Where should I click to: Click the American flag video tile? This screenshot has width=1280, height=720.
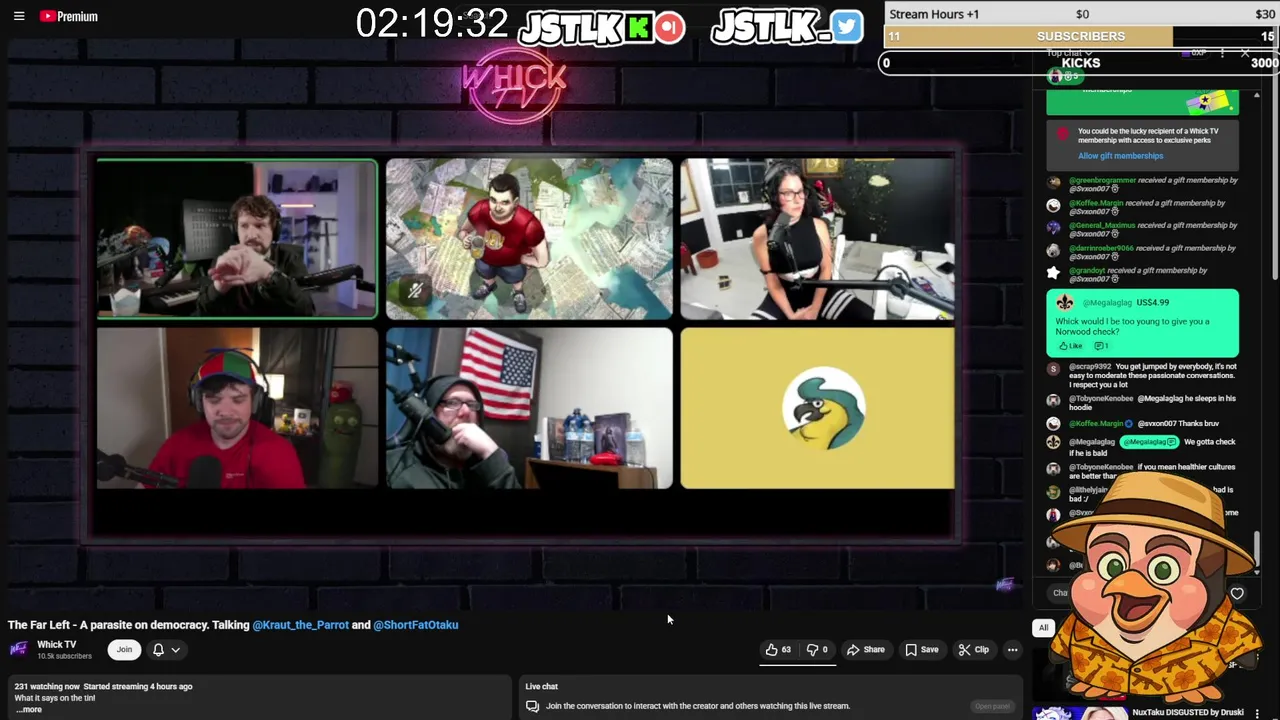529,408
